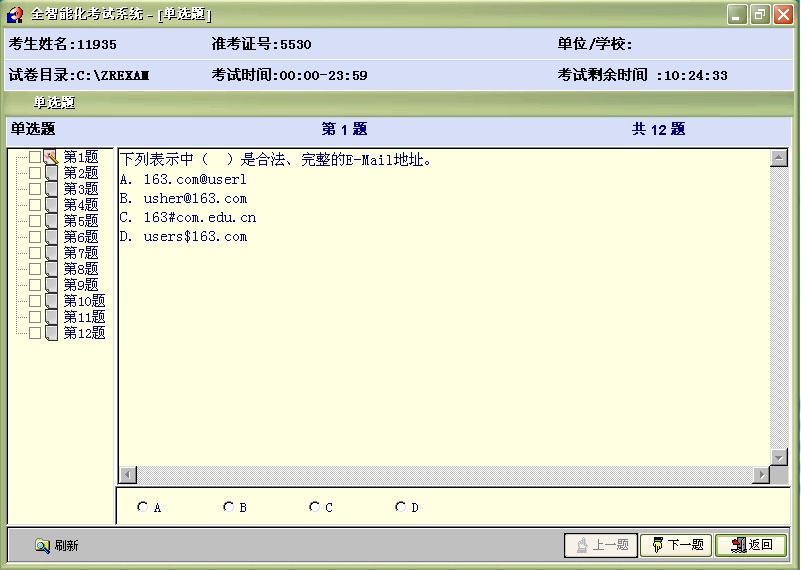This screenshot has width=801, height=570.
Task: Restore down the exam window
Action: tap(760, 15)
